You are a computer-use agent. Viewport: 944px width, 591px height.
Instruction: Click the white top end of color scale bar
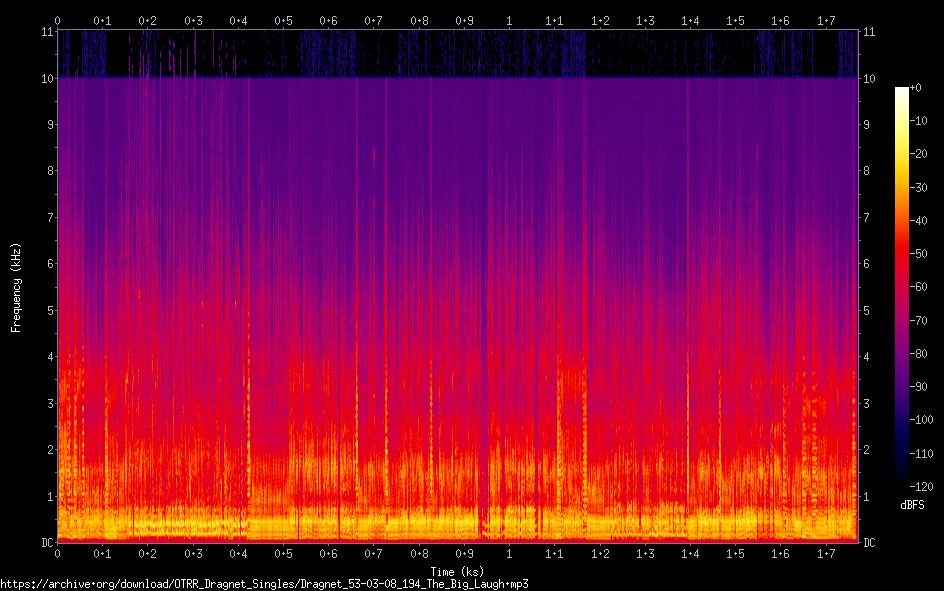tap(902, 92)
